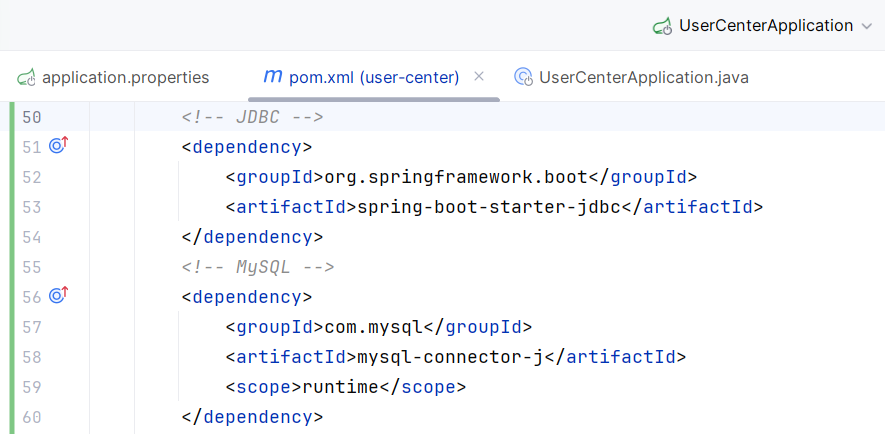Click the chevron next to UserCenterApplication
This screenshot has width=885, height=434.
pyautogui.click(x=866, y=26)
